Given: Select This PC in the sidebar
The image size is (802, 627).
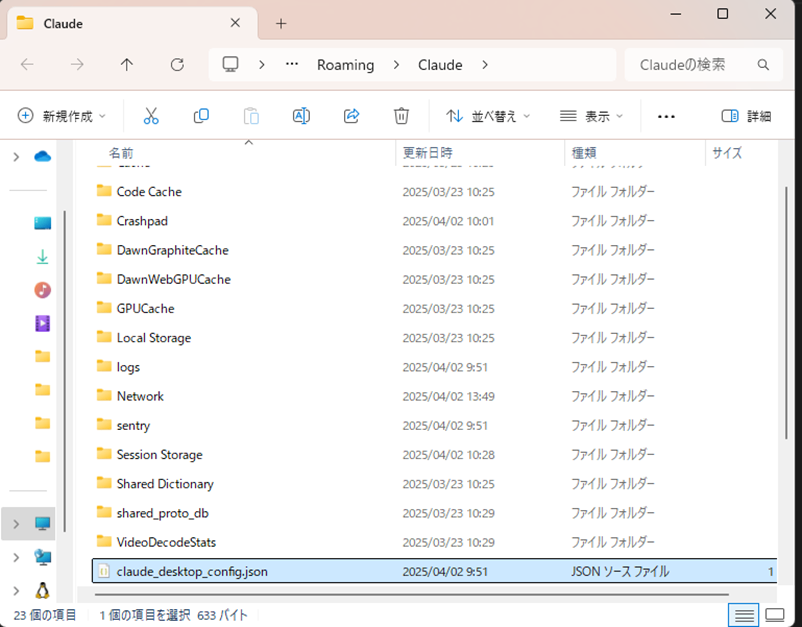Looking at the screenshot, I should point(42,524).
